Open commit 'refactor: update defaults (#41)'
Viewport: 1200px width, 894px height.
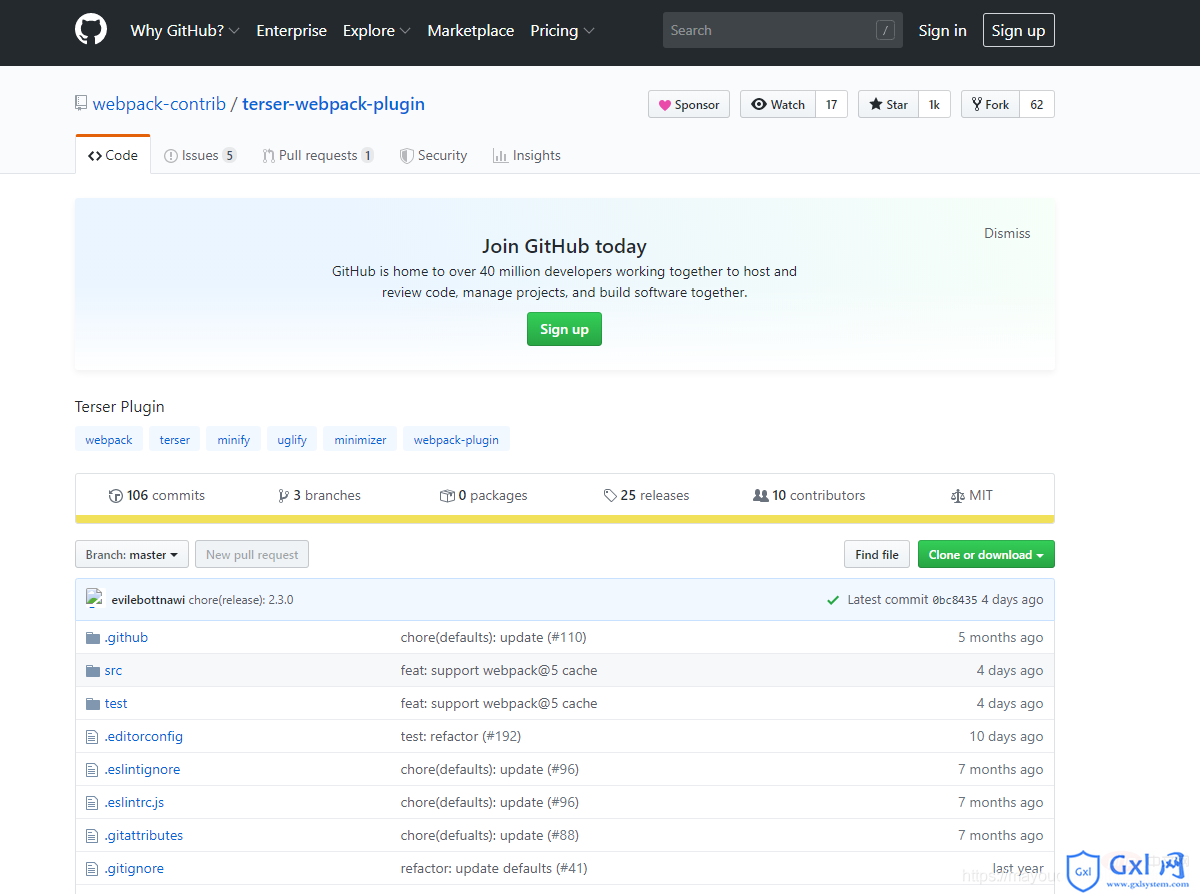(494, 868)
